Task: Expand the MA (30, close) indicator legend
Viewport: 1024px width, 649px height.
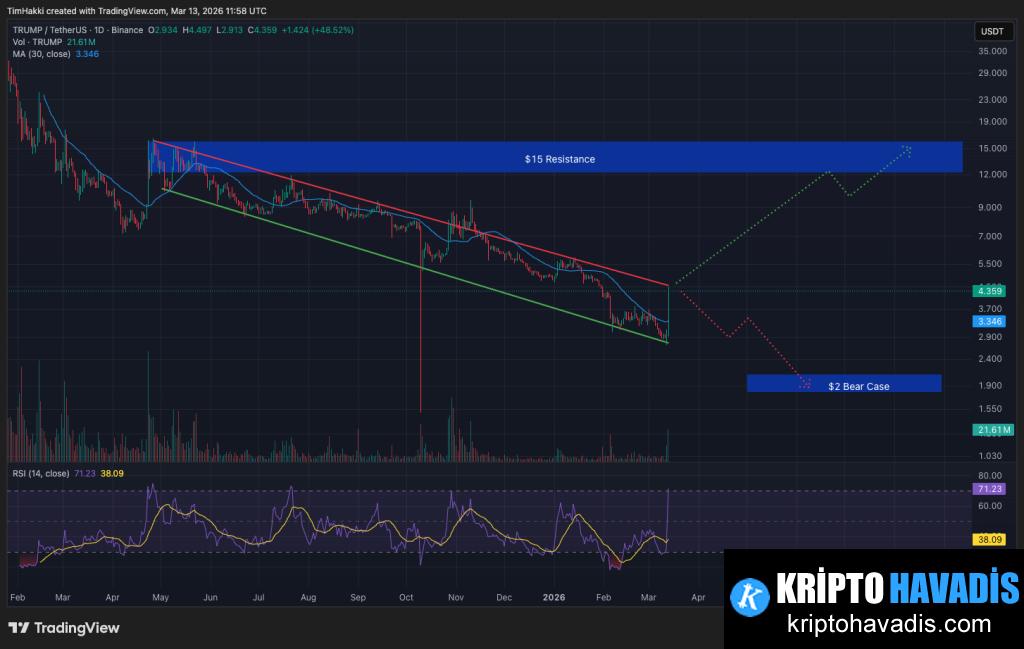Action: point(40,54)
